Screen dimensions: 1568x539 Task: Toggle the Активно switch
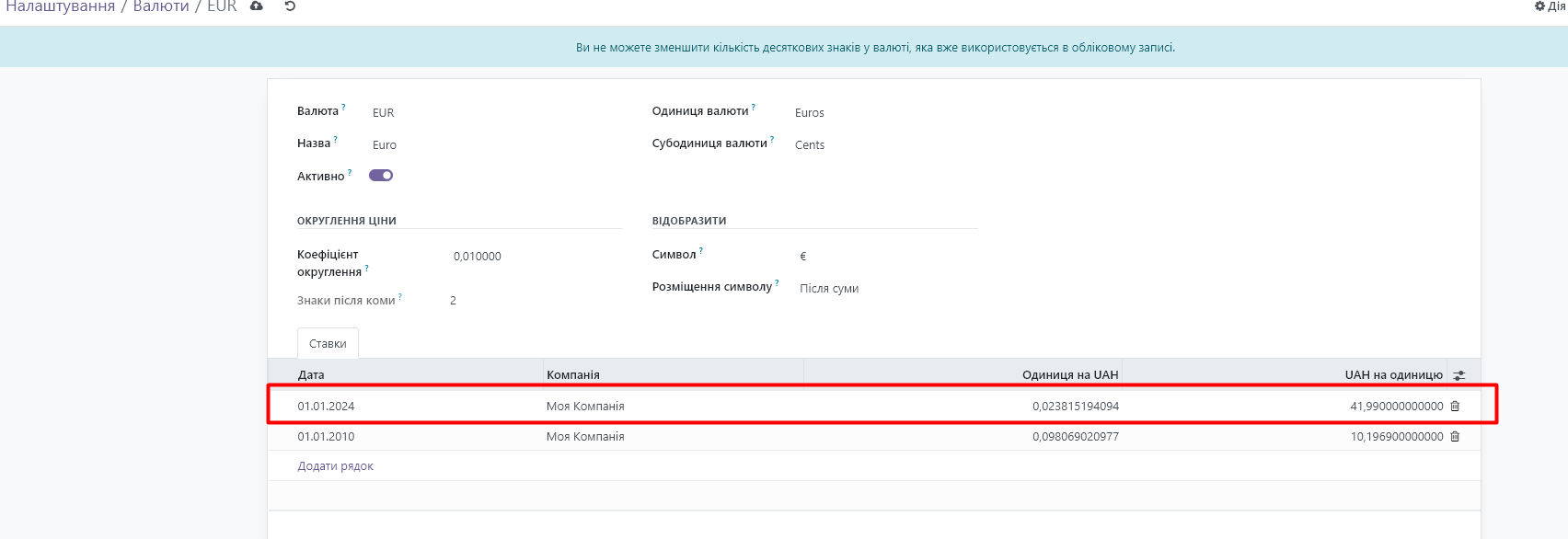click(x=381, y=176)
